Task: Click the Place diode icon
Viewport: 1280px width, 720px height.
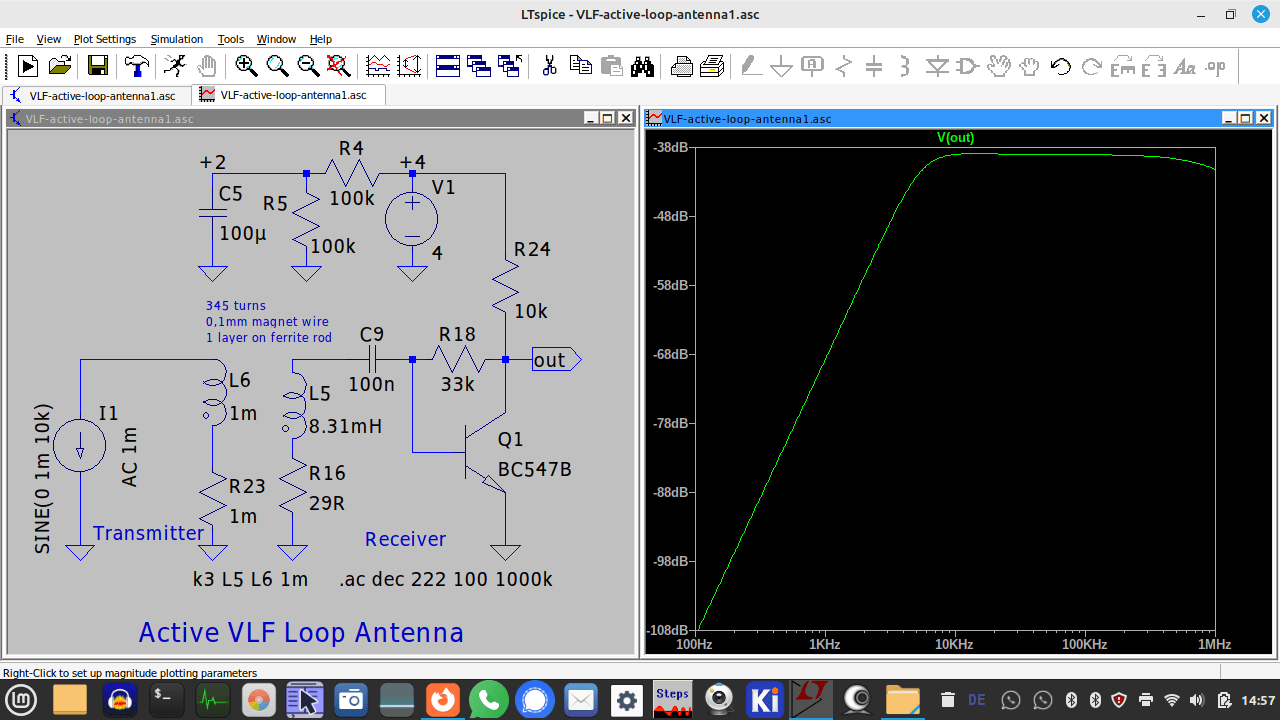Action: point(936,66)
